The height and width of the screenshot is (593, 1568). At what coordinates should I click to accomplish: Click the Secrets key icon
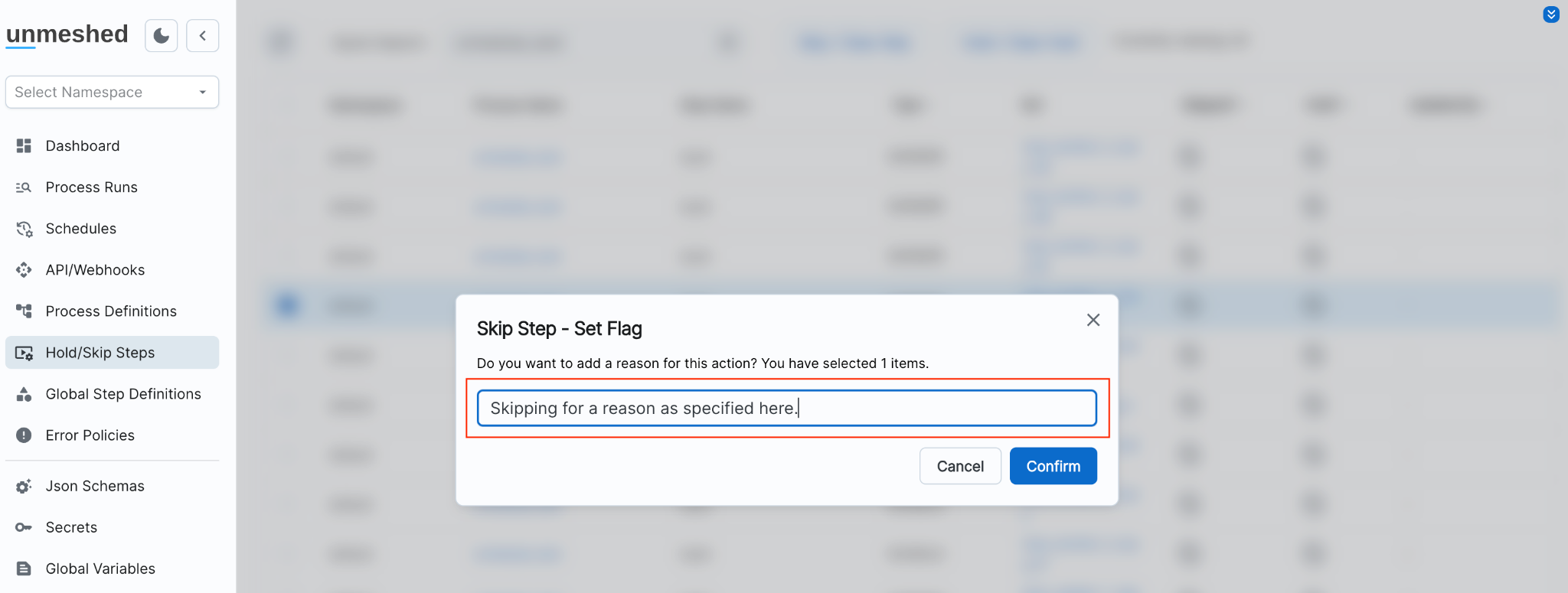click(x=24, y=527)
